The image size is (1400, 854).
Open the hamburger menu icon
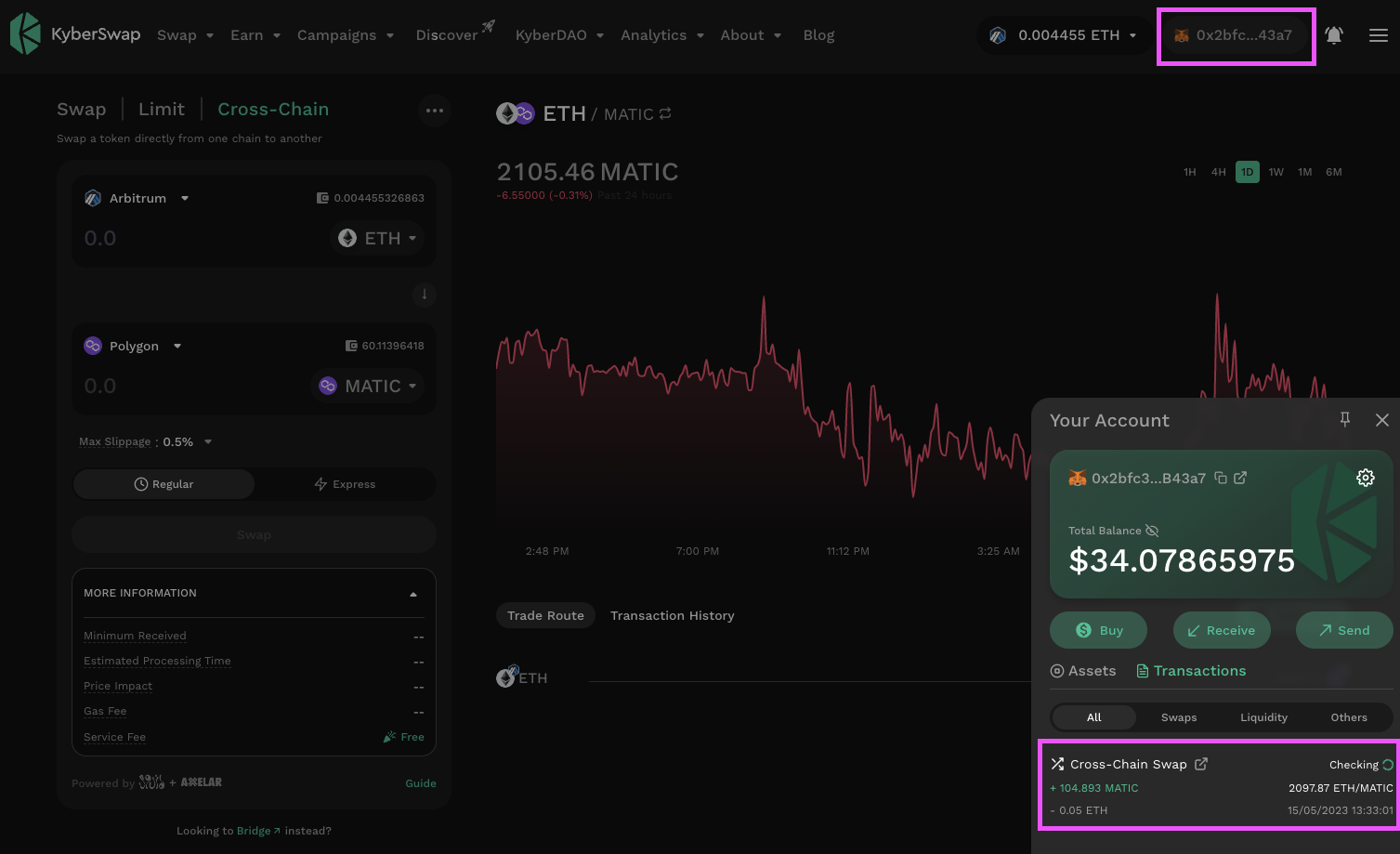[x=1379, y=35]
